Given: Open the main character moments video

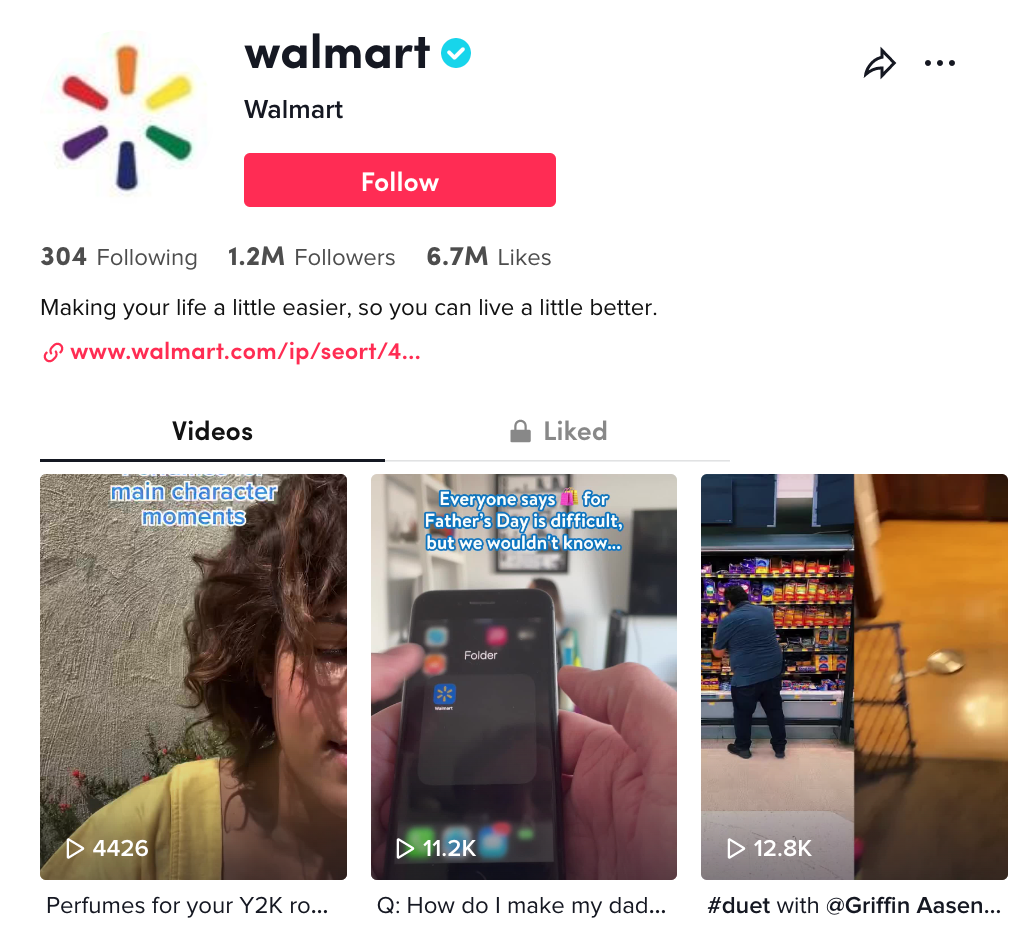Looking at the screenshot, I should click(x=193, y=676).
